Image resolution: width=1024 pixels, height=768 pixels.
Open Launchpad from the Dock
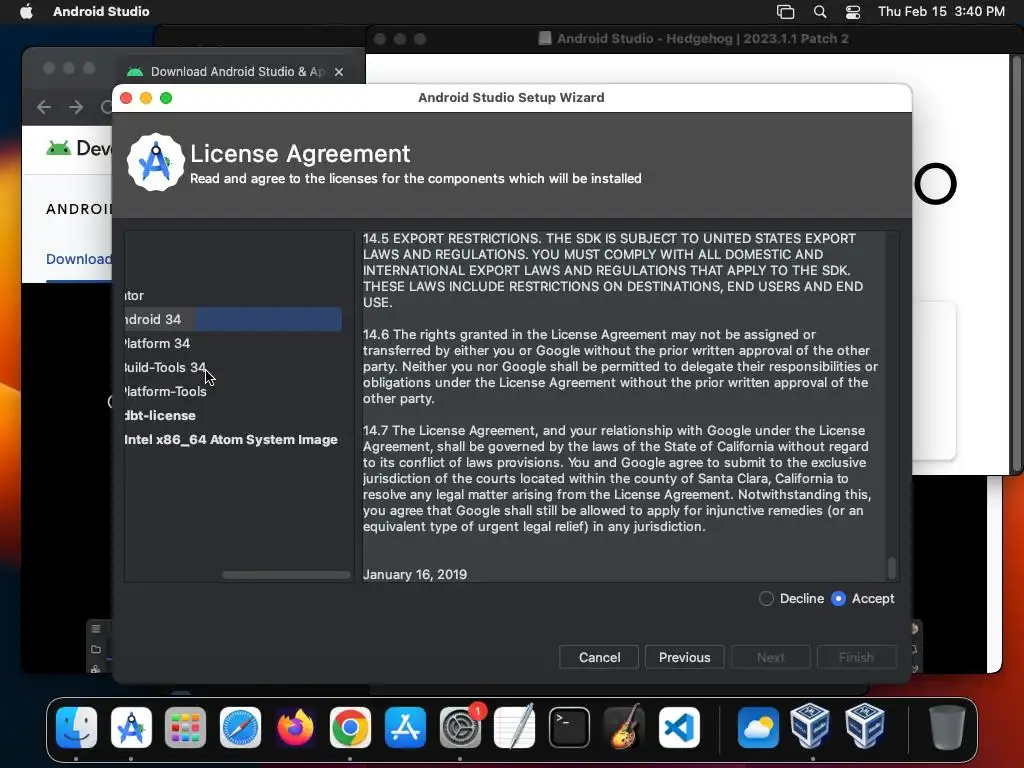click(x=185, y=727)
